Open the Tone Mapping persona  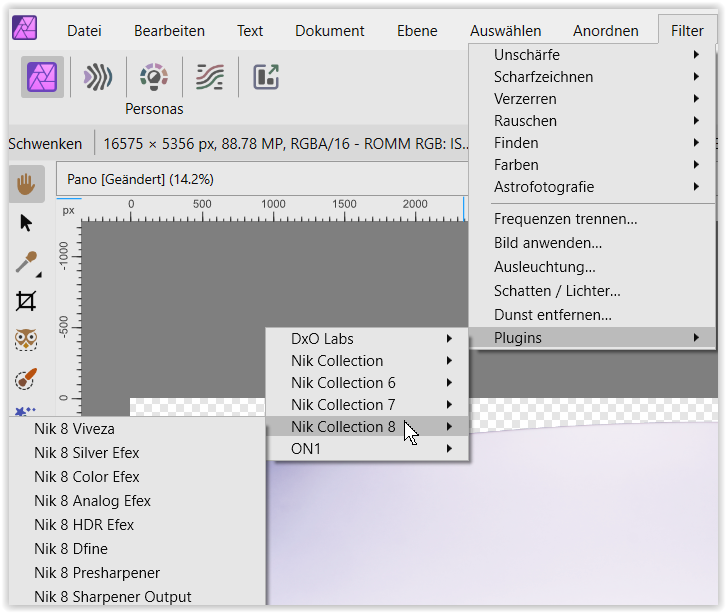(x=209, y=77)
